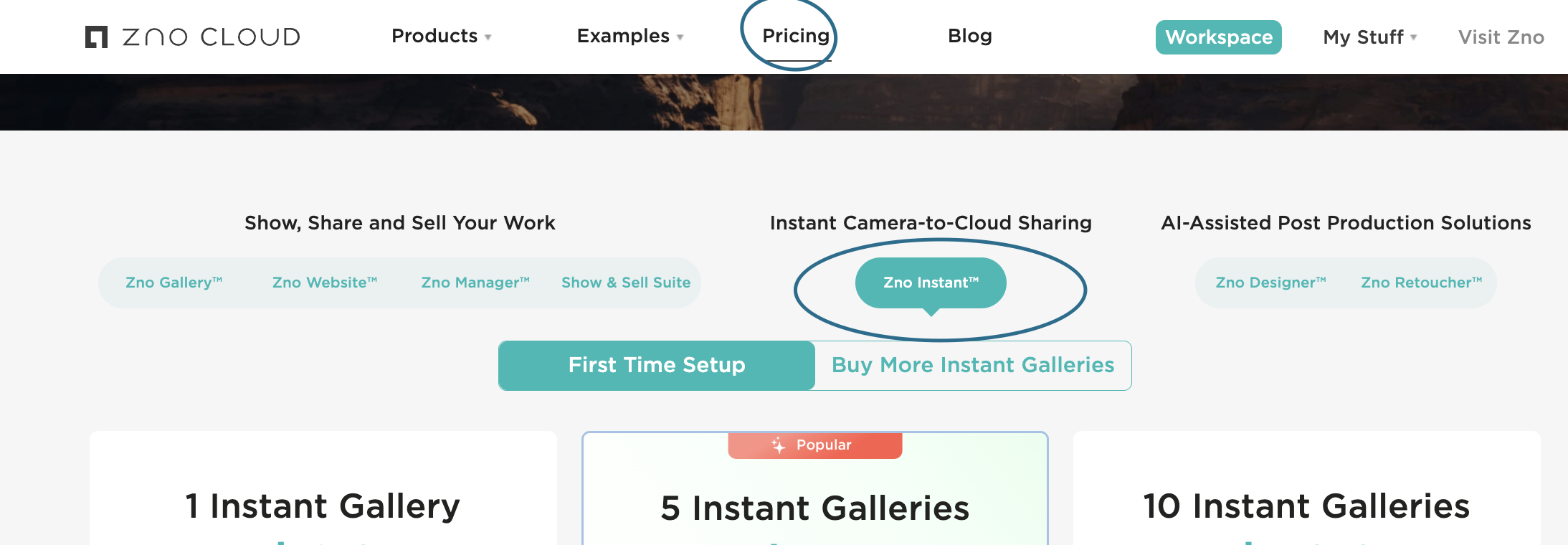Open the Pricing menu item
Screen dimensions: 1568x545
click(x=796, y=36)
